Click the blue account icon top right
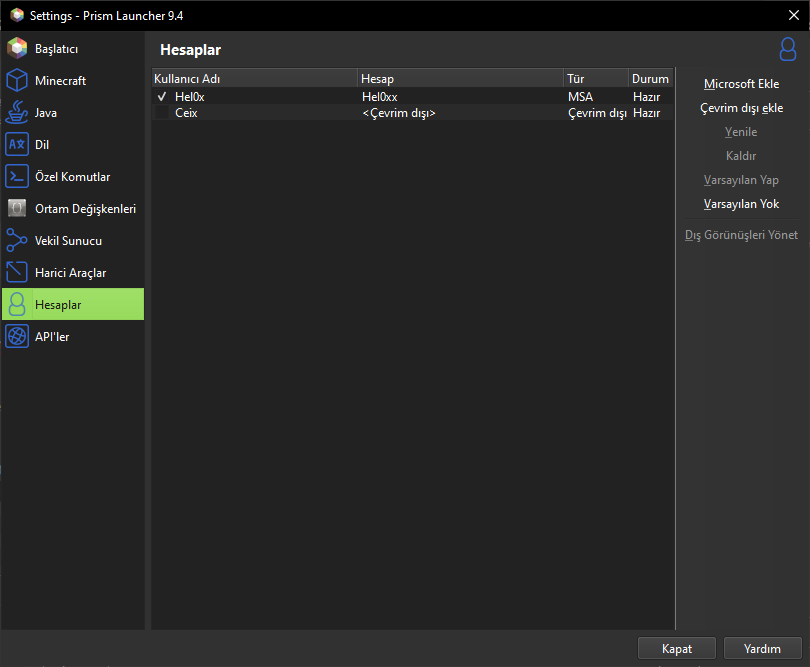Viewport: 810px width, 667px height. pyautogui.click(x=788, y=49)
